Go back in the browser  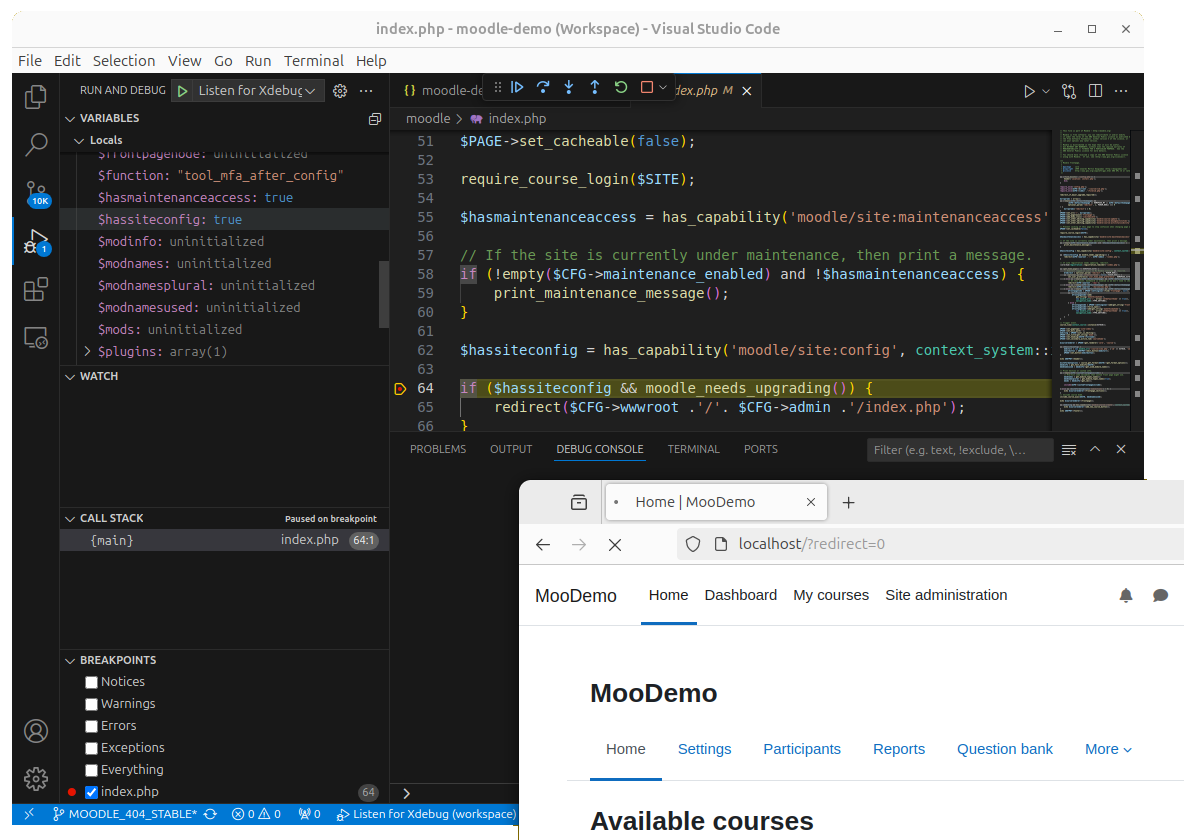pos(543,545)
